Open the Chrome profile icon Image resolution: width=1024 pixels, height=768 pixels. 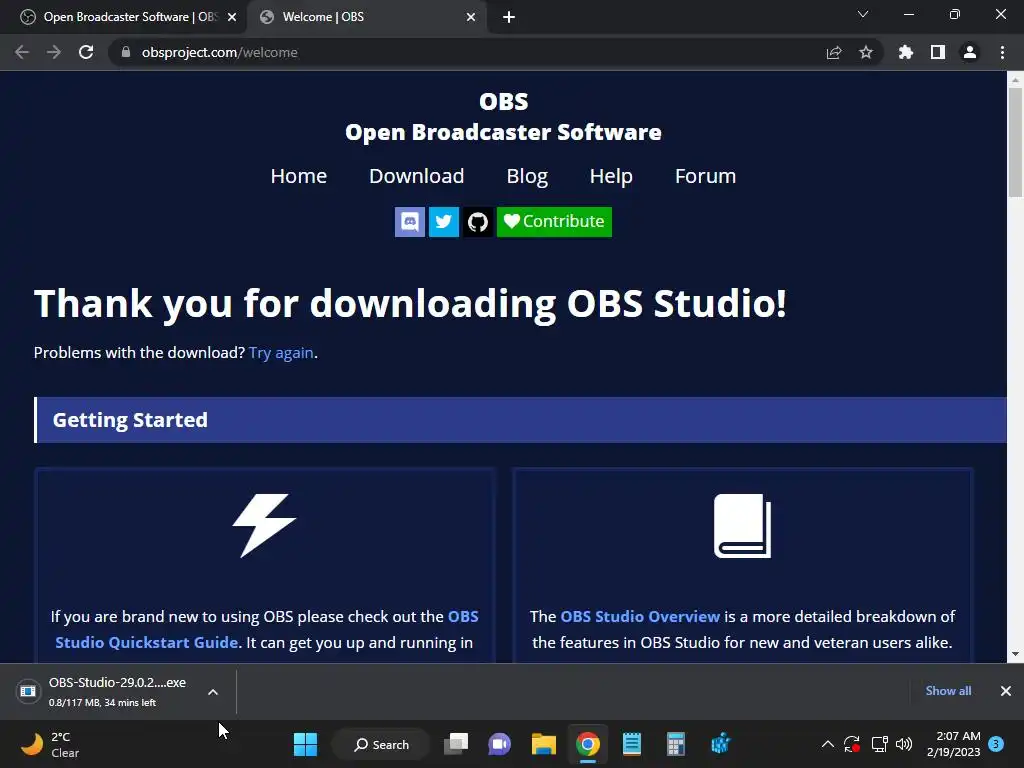tap(970, 52)
